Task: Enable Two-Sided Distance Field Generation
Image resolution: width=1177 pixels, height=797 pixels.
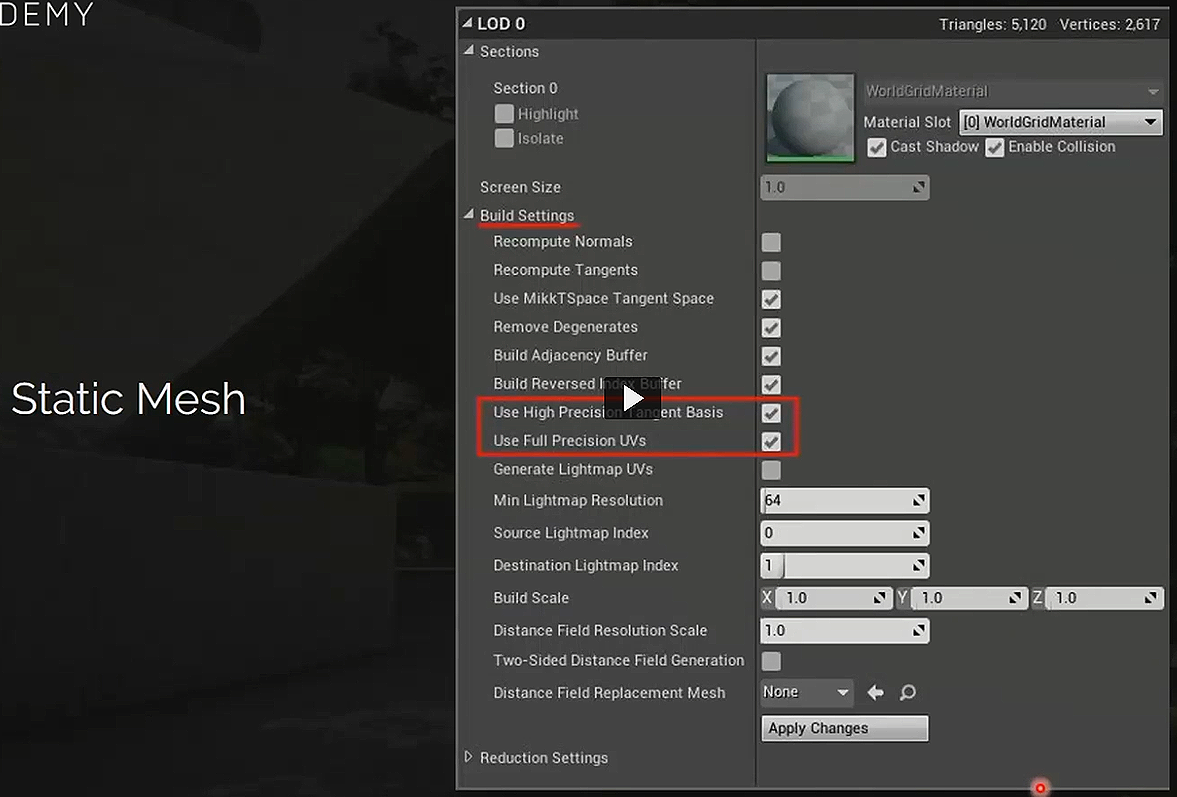Action: [771, 661]
